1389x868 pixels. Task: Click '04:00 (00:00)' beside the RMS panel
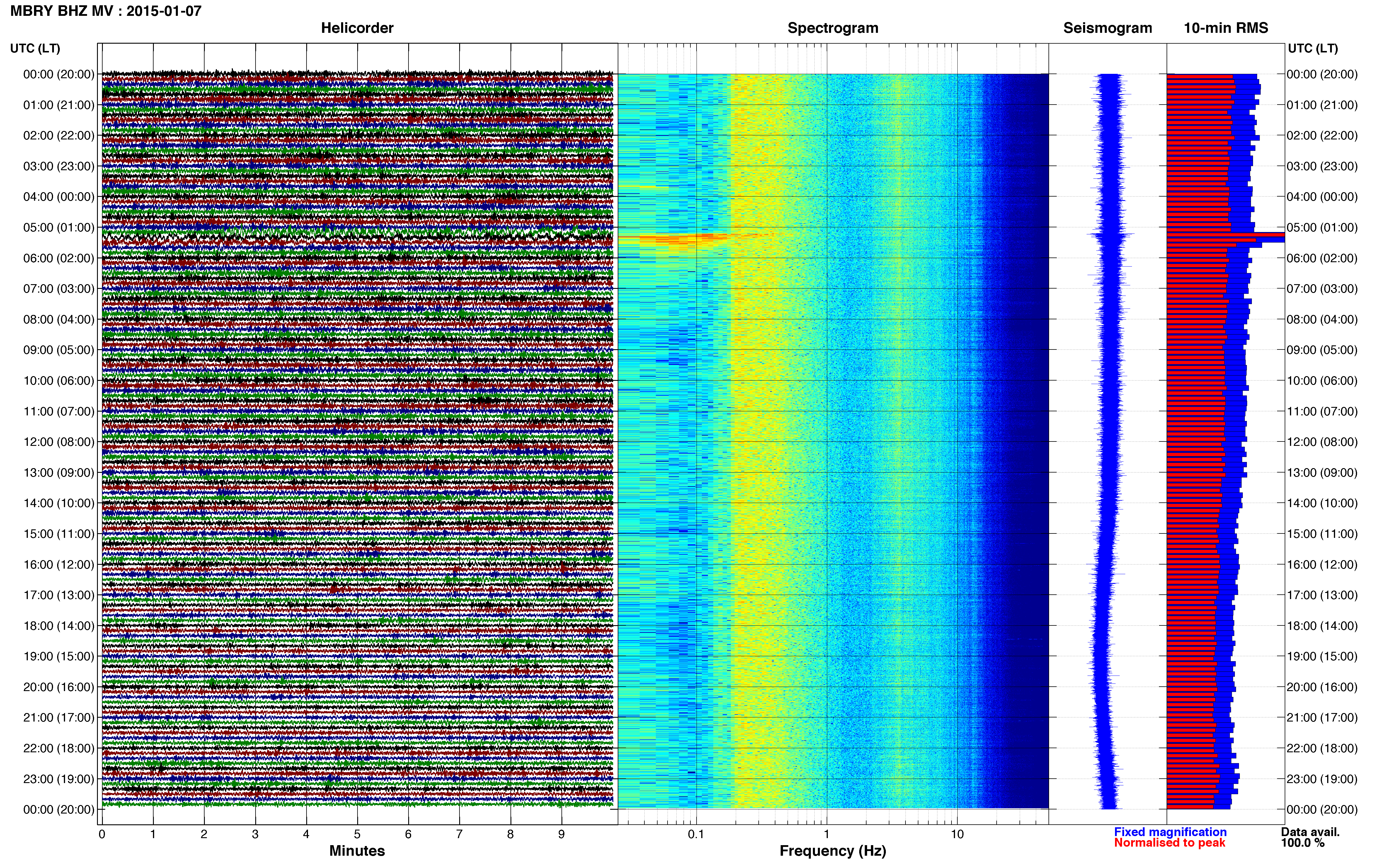click(x=1322, y=197)
